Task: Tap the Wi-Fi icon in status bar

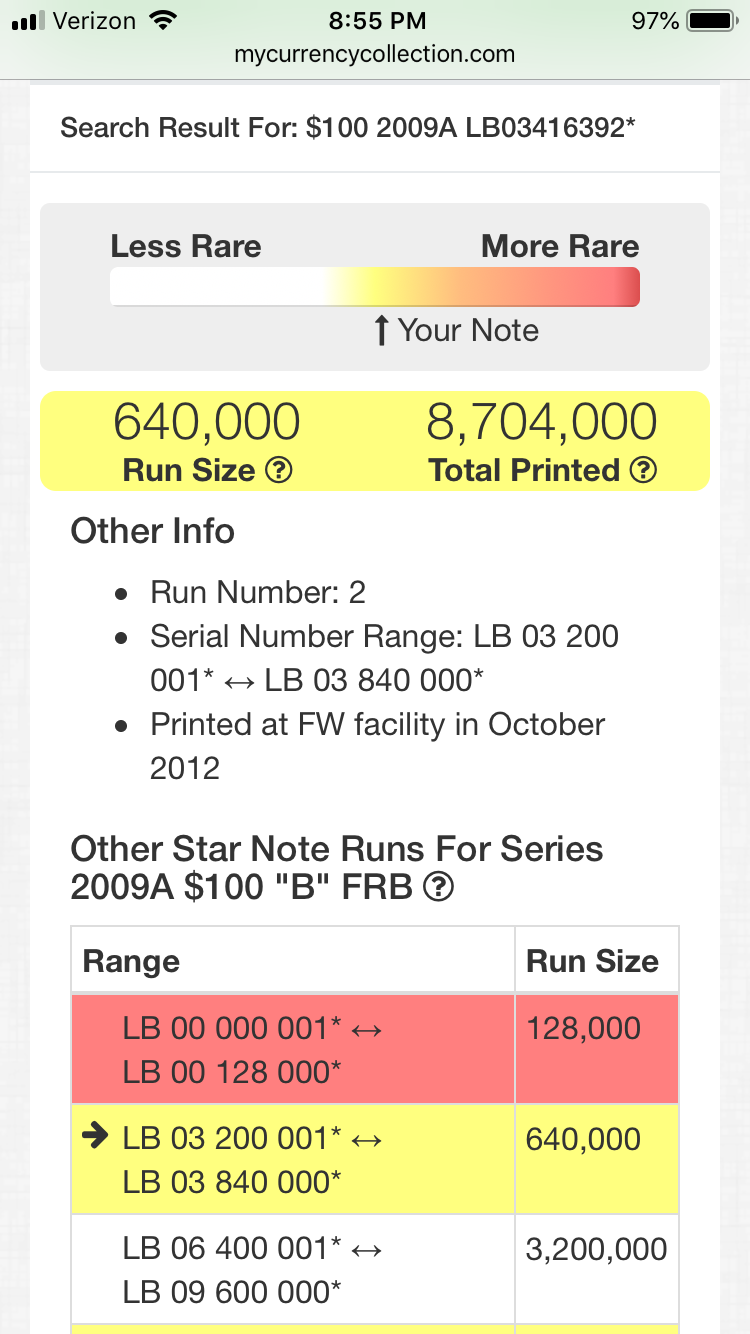Action: click(160, 20)
